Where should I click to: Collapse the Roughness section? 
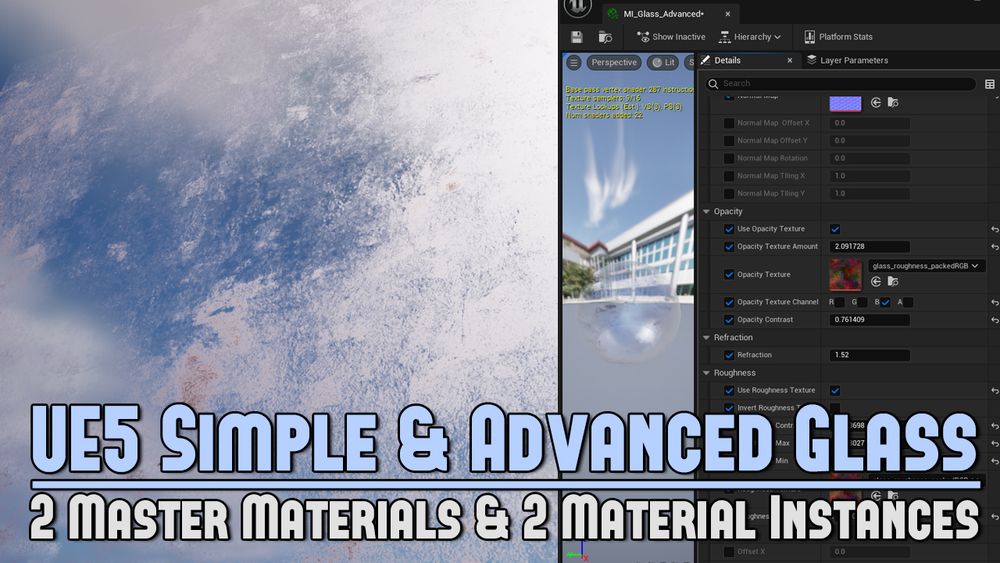[706, 373]
